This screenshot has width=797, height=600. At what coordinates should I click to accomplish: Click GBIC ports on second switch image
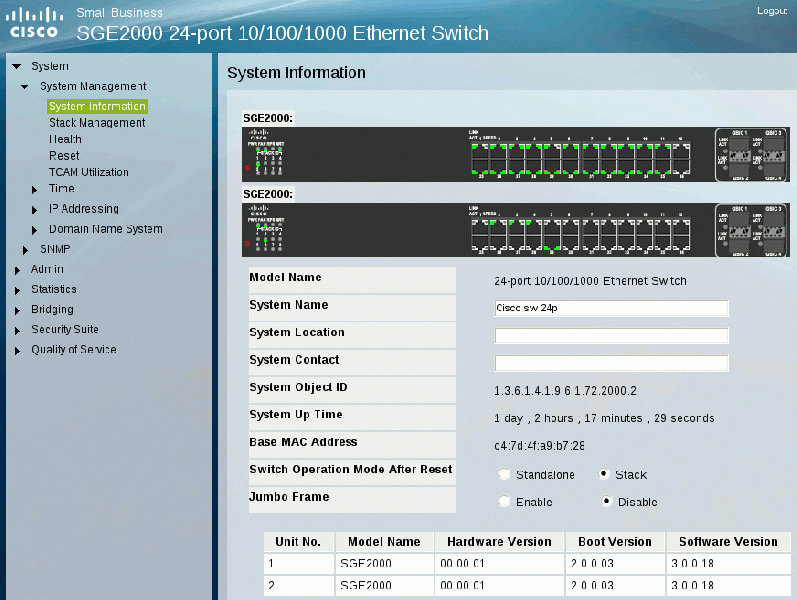tap(751, 230)
